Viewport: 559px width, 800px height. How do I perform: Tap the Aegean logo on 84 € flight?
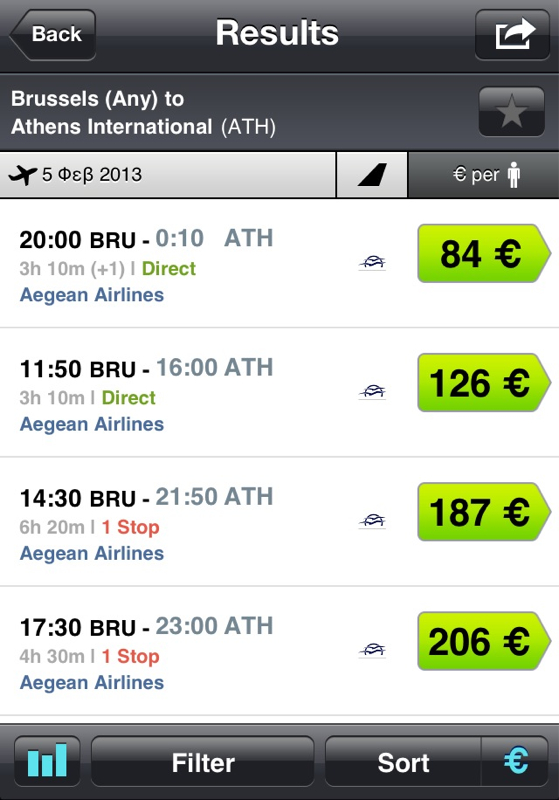coord(372,263)
